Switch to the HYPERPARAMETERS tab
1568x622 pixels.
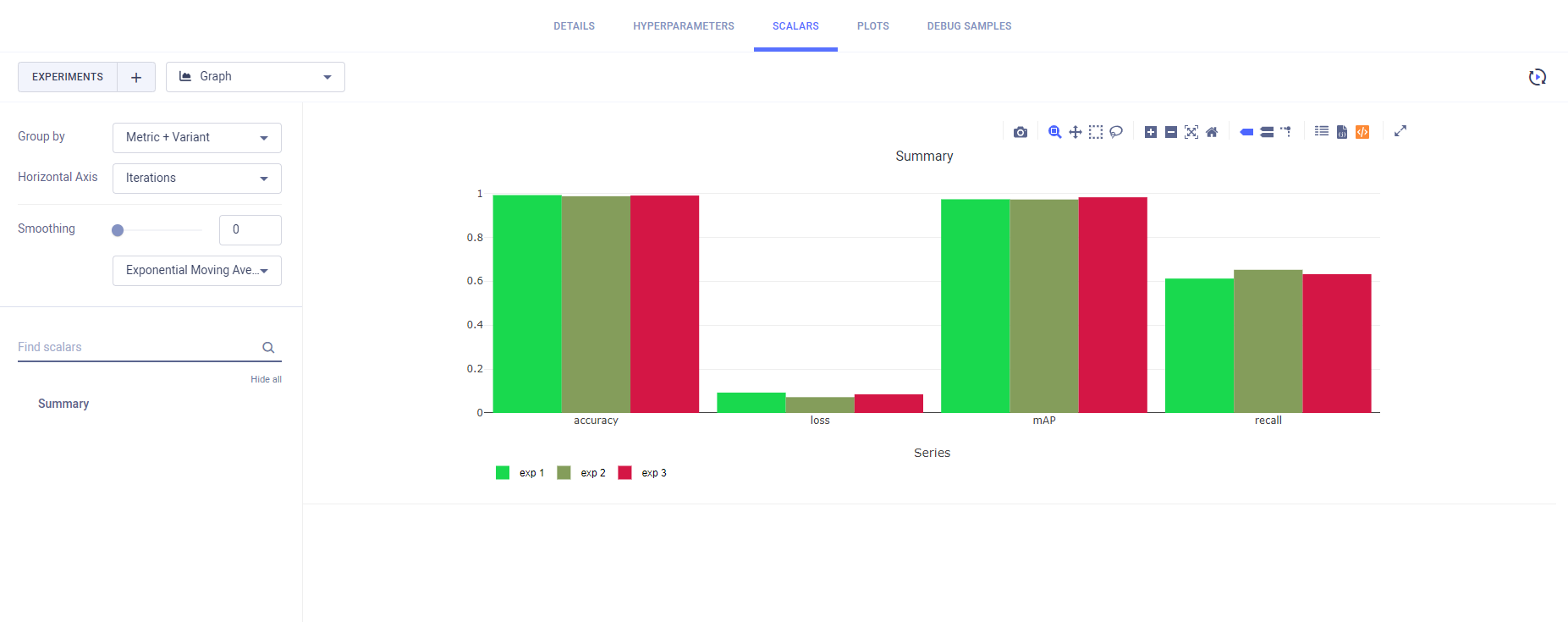684,26
